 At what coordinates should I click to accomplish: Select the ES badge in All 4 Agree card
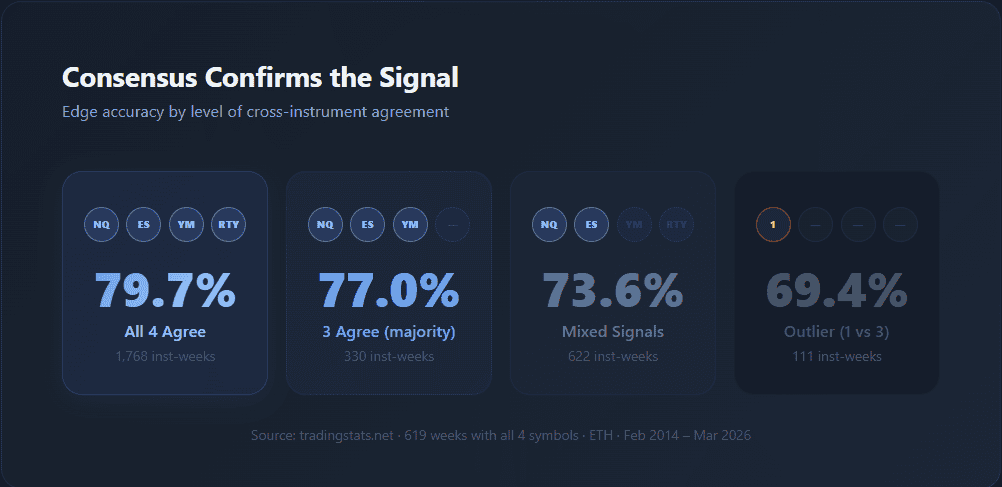144,224
